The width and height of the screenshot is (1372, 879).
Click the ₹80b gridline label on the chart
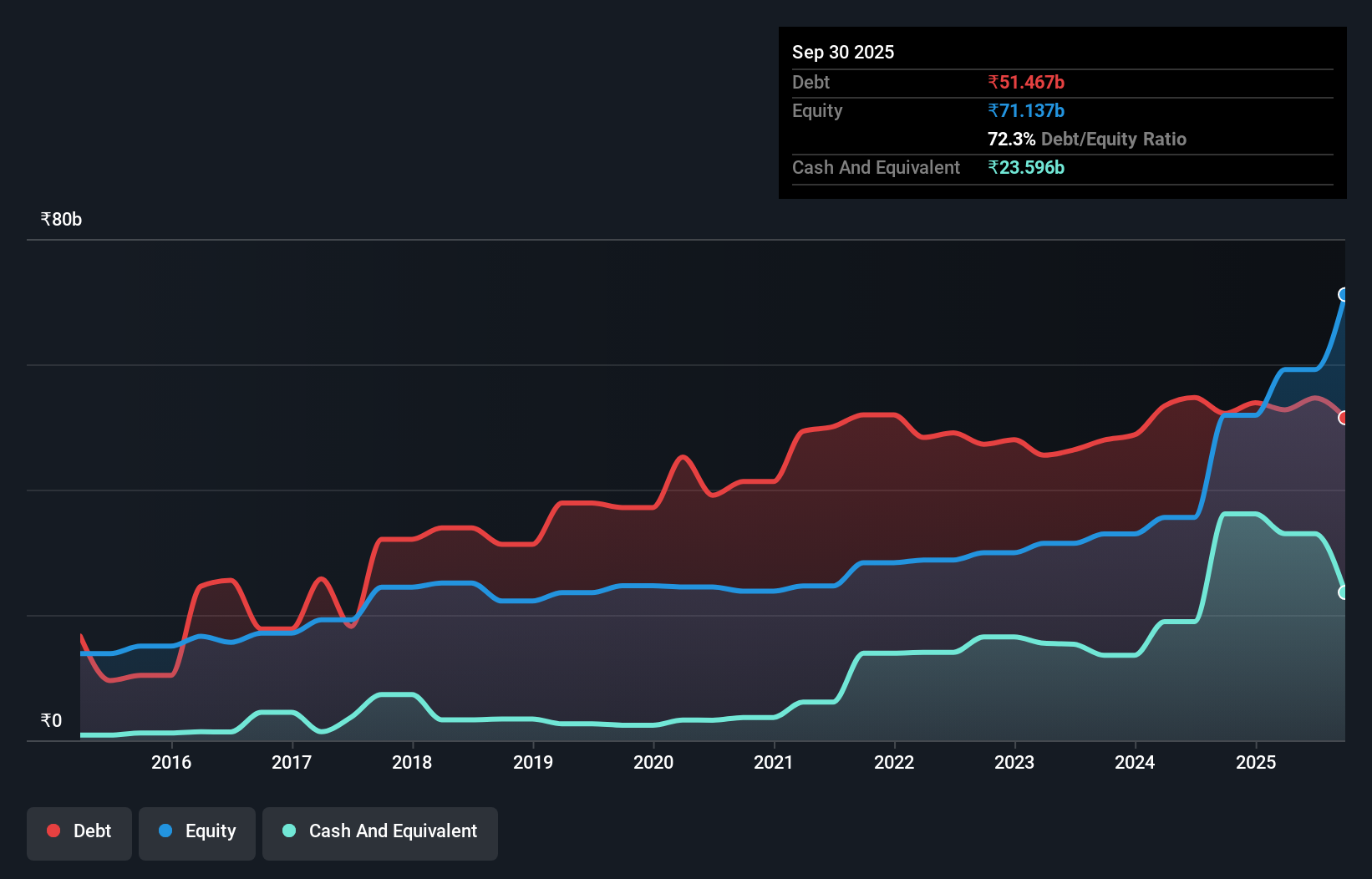(59, 219)
